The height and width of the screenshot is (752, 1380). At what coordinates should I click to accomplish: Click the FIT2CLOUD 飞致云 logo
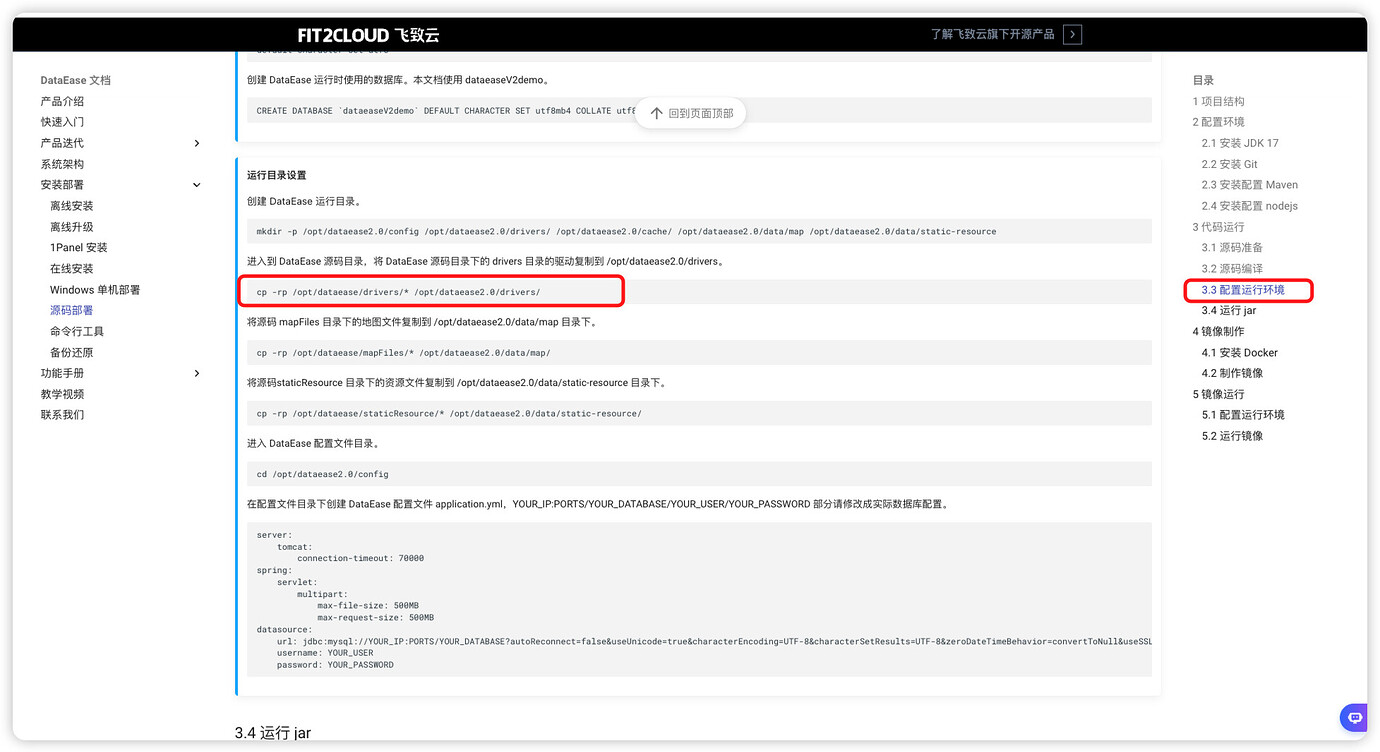370,34
